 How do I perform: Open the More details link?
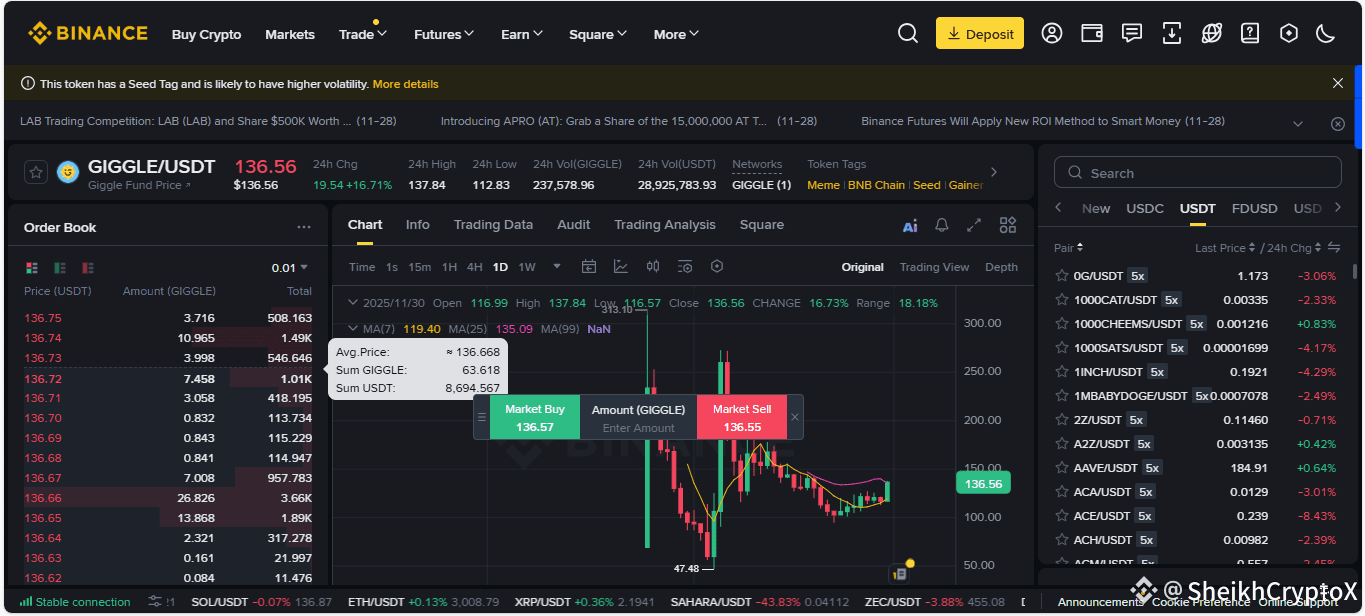pyautogui.click(x=405, y=84)
